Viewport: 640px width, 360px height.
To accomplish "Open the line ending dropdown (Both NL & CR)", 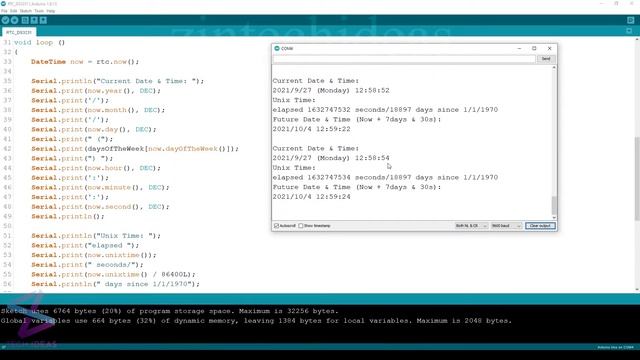I will [471, 226].
